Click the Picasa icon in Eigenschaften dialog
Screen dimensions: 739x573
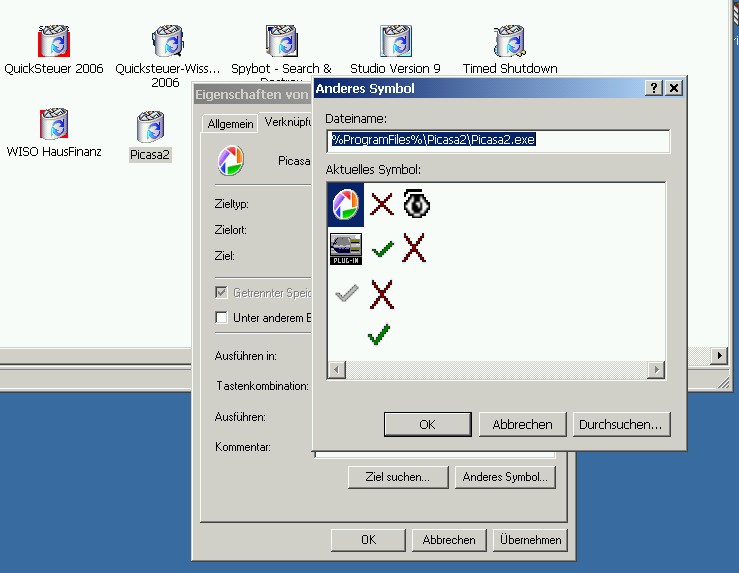(230, 160)
